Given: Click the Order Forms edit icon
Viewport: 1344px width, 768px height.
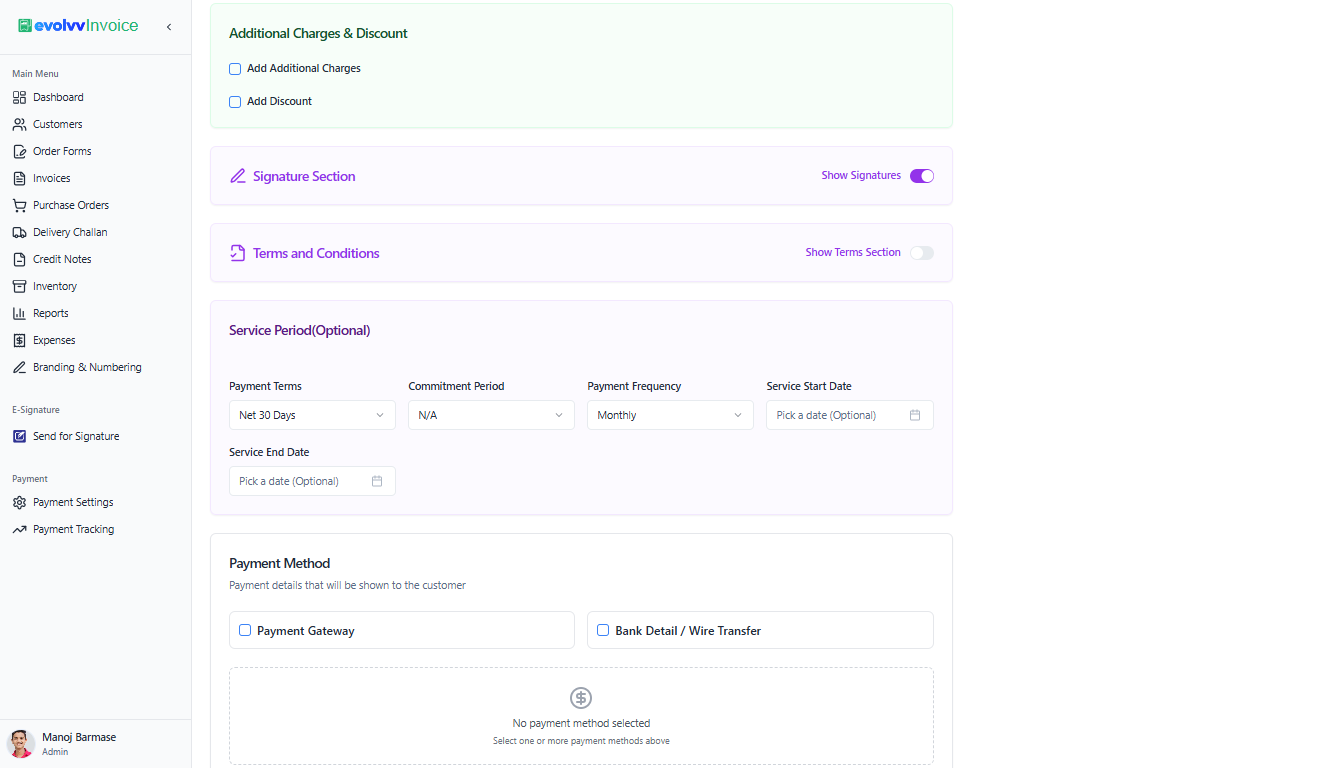Looking at the screenshot, I should [x=19, y=151].
